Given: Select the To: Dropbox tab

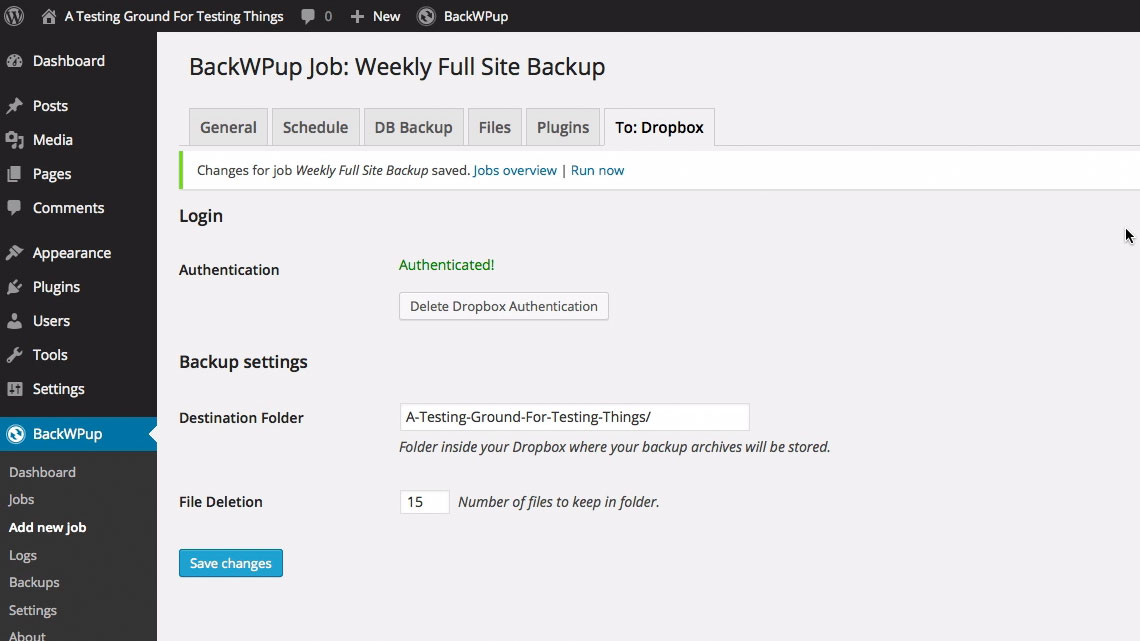Looking at the screenshot, I should pyautogui.click(x=659, y=127).
